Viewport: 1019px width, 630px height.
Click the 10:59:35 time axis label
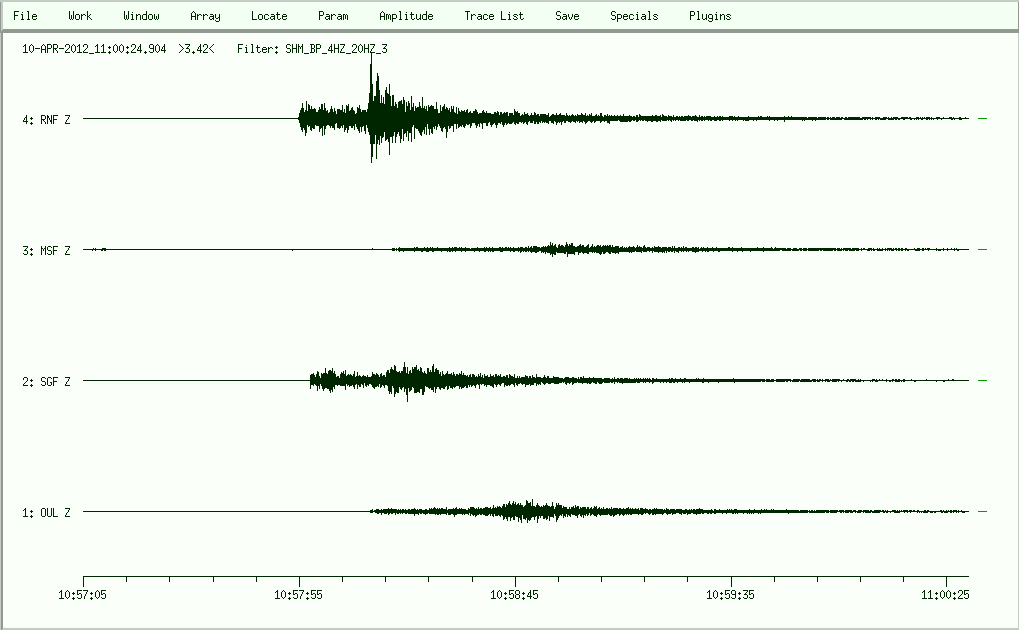(x=731, y=595)
